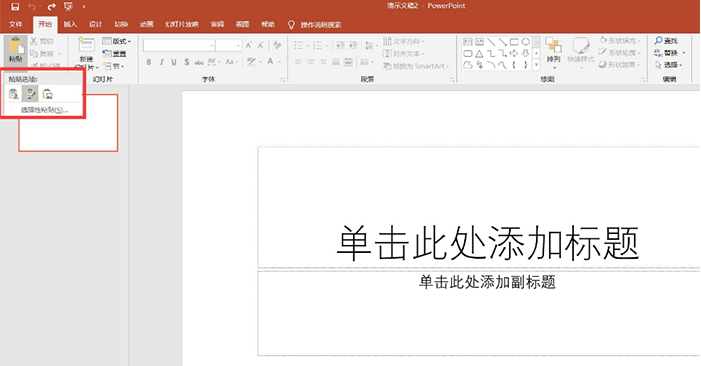Expand the shapes gallery More arrow
The image size is (701, 366).
click(536, 65)
